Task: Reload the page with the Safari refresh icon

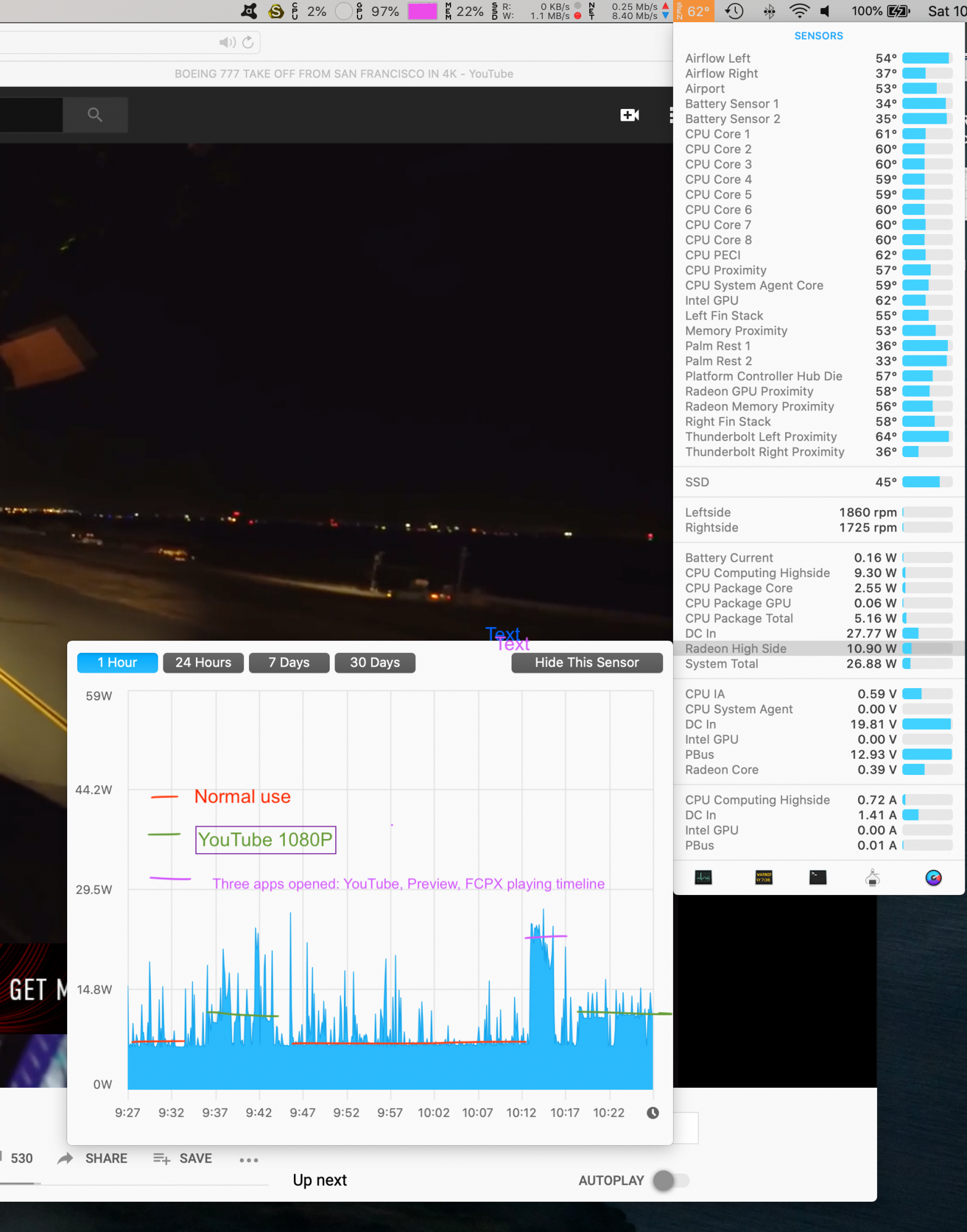Action: [x=248, y=42]
